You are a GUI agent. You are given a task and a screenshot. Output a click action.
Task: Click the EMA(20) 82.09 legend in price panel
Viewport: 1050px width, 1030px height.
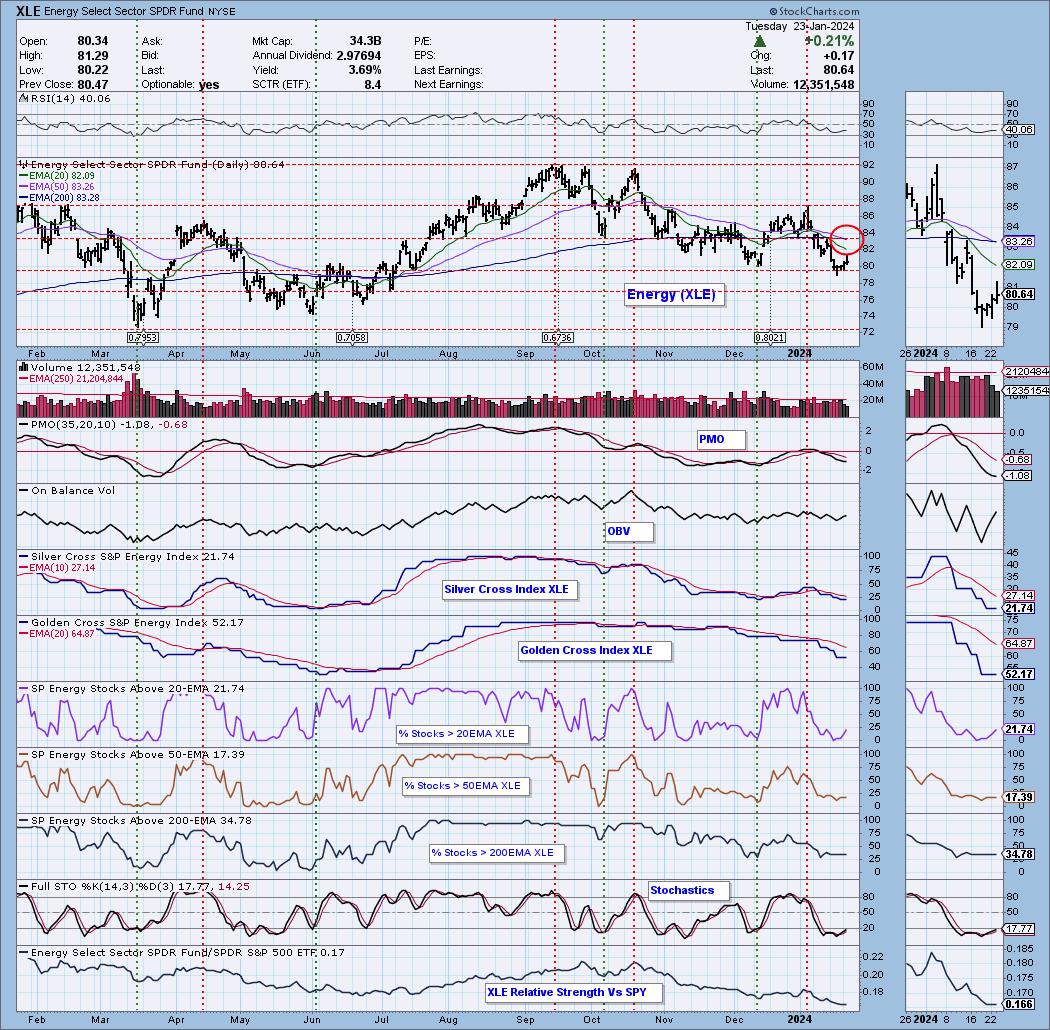point(56,175)
